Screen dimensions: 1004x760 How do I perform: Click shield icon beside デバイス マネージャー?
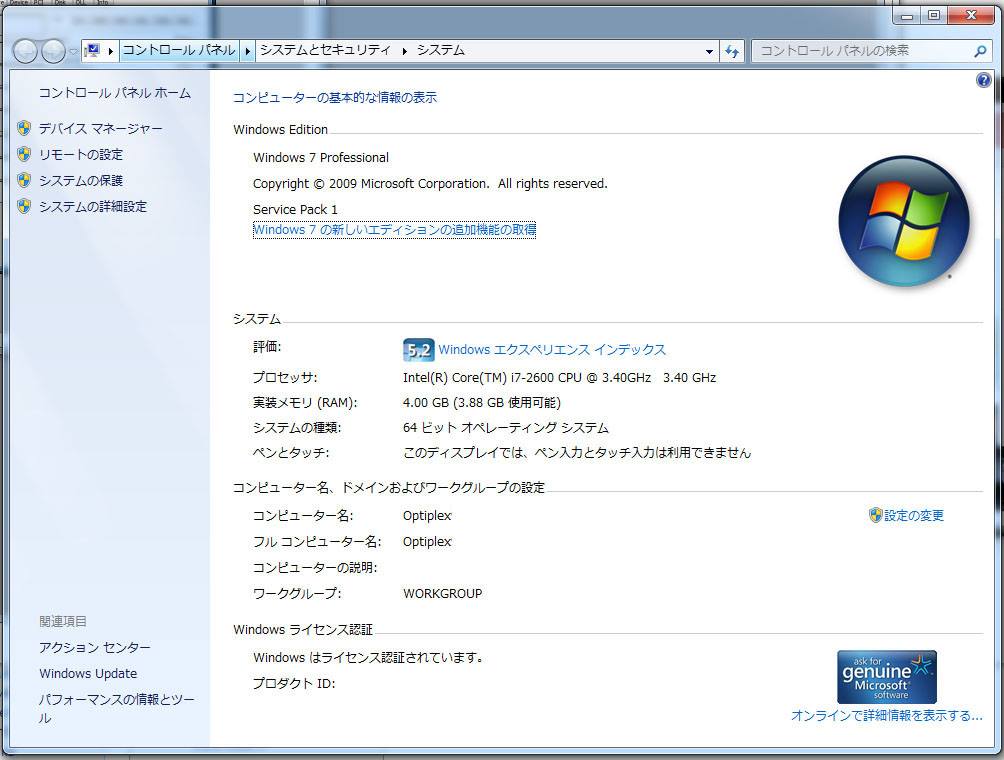tap(24, 128)
